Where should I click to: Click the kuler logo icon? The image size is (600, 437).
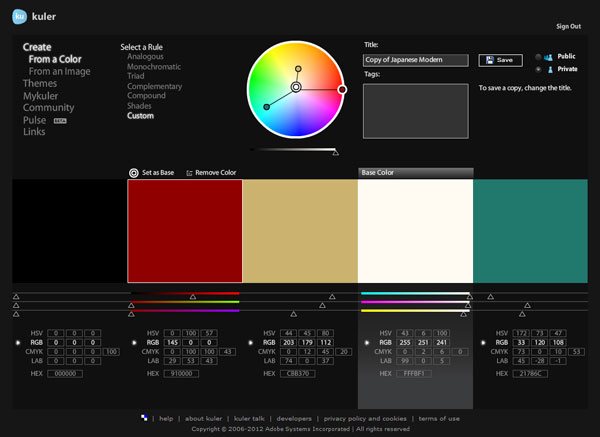point(19,16)
